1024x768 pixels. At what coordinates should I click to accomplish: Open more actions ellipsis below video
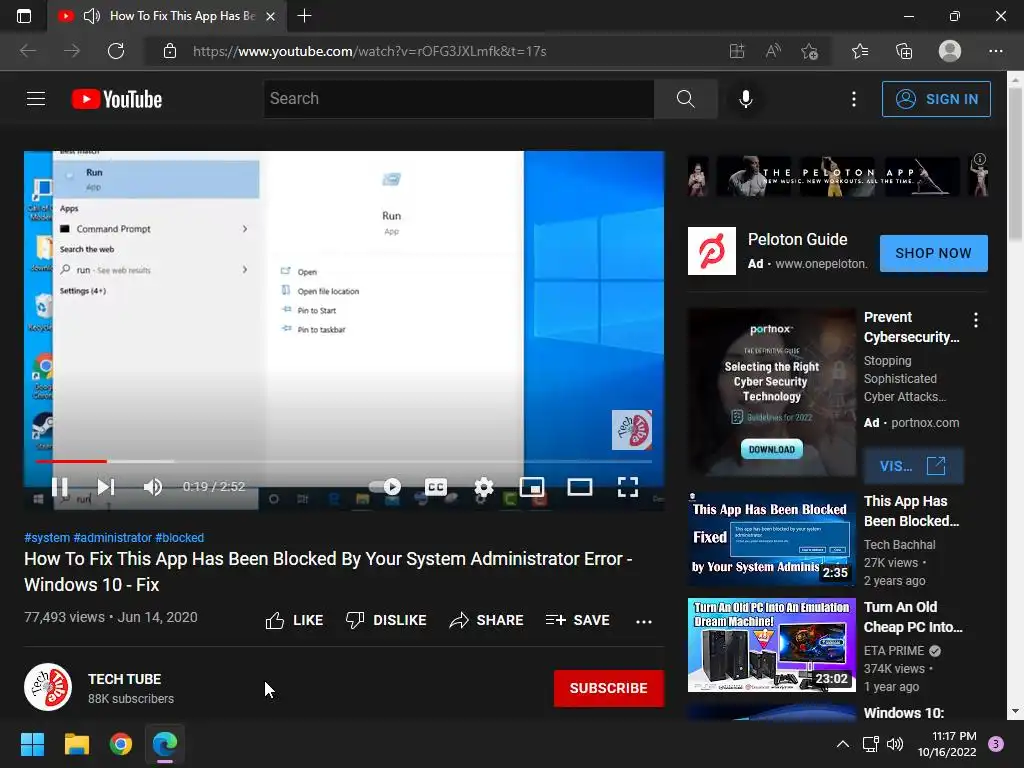tap(644, 621)
